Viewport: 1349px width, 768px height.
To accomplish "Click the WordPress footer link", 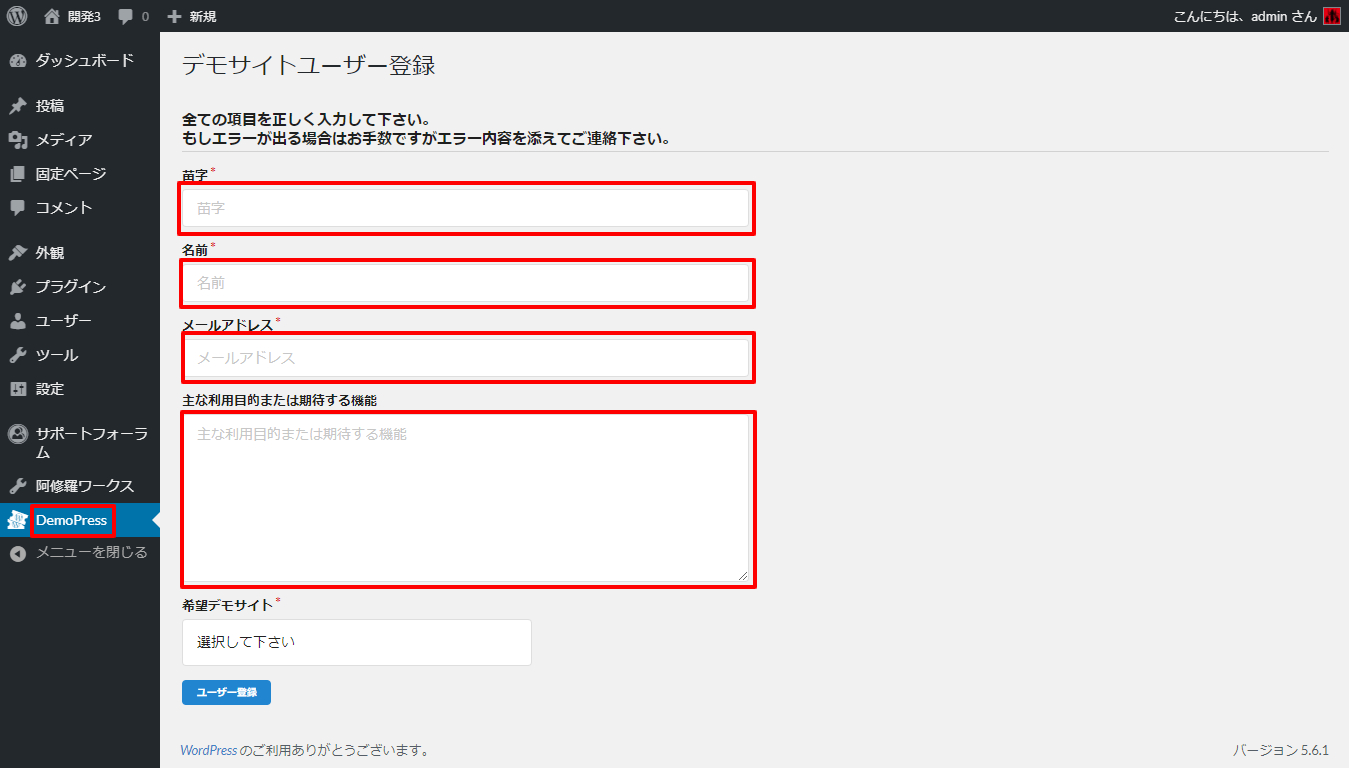I will pos(209,750).
